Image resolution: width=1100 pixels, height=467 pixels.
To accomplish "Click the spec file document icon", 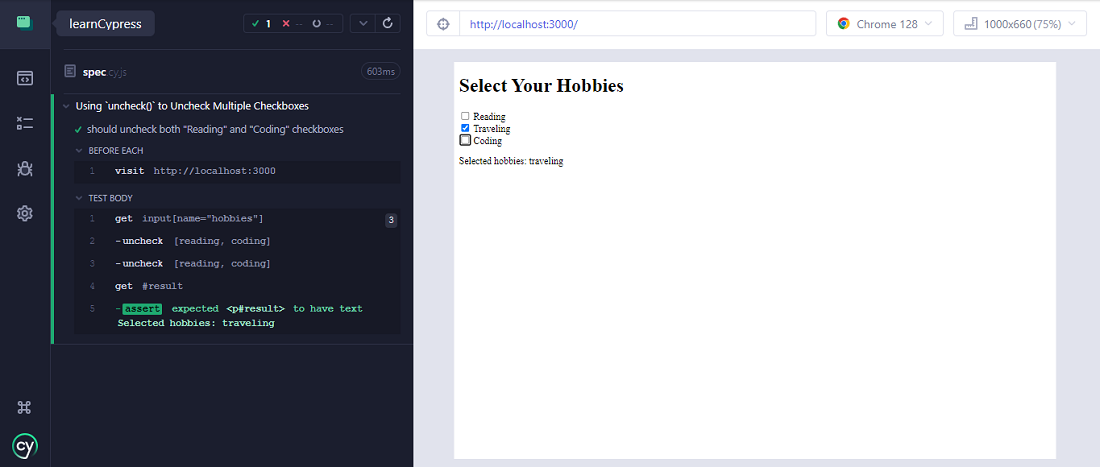I will [x=69, y=71].
